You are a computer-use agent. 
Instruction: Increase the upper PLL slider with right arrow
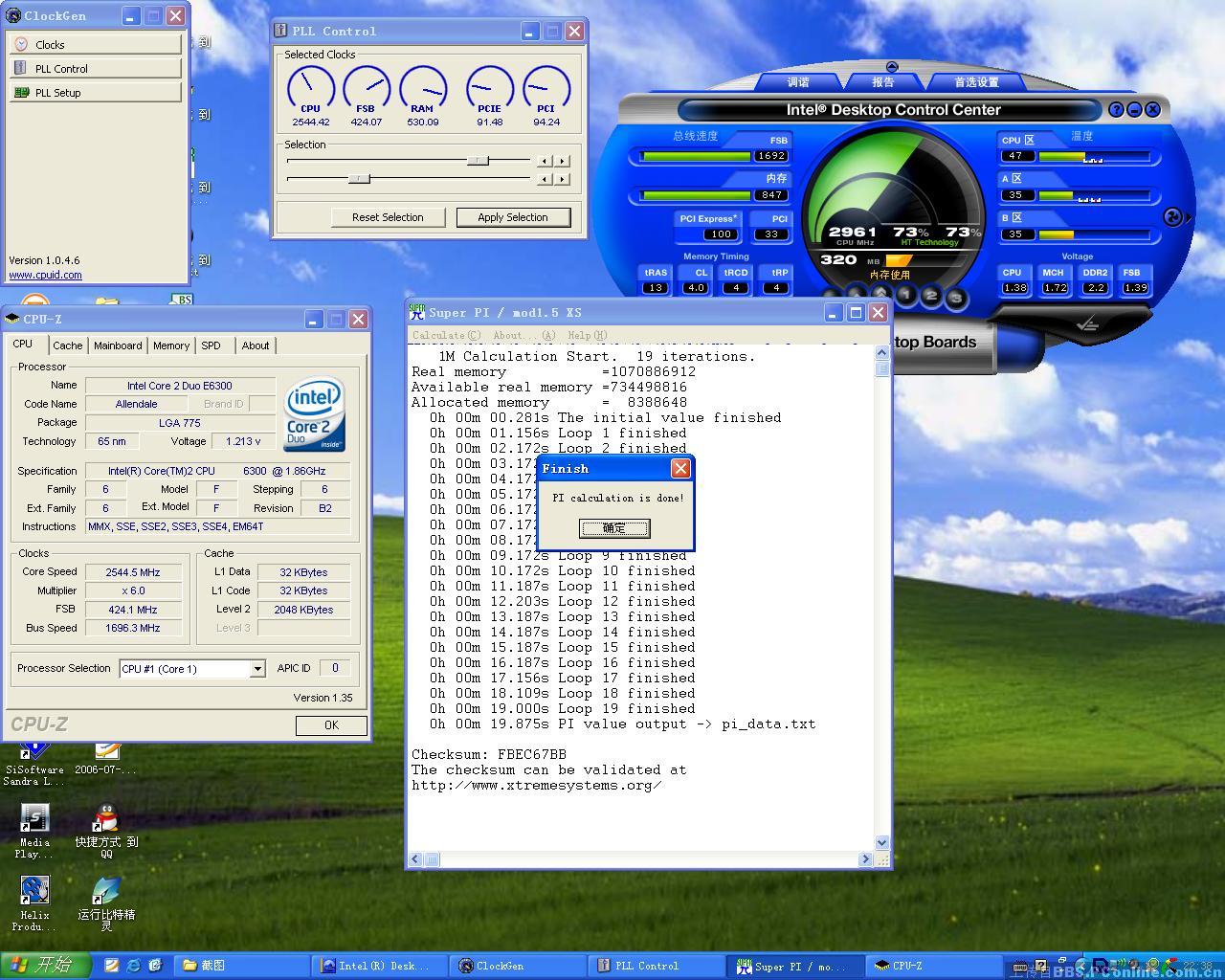[562, 161]
